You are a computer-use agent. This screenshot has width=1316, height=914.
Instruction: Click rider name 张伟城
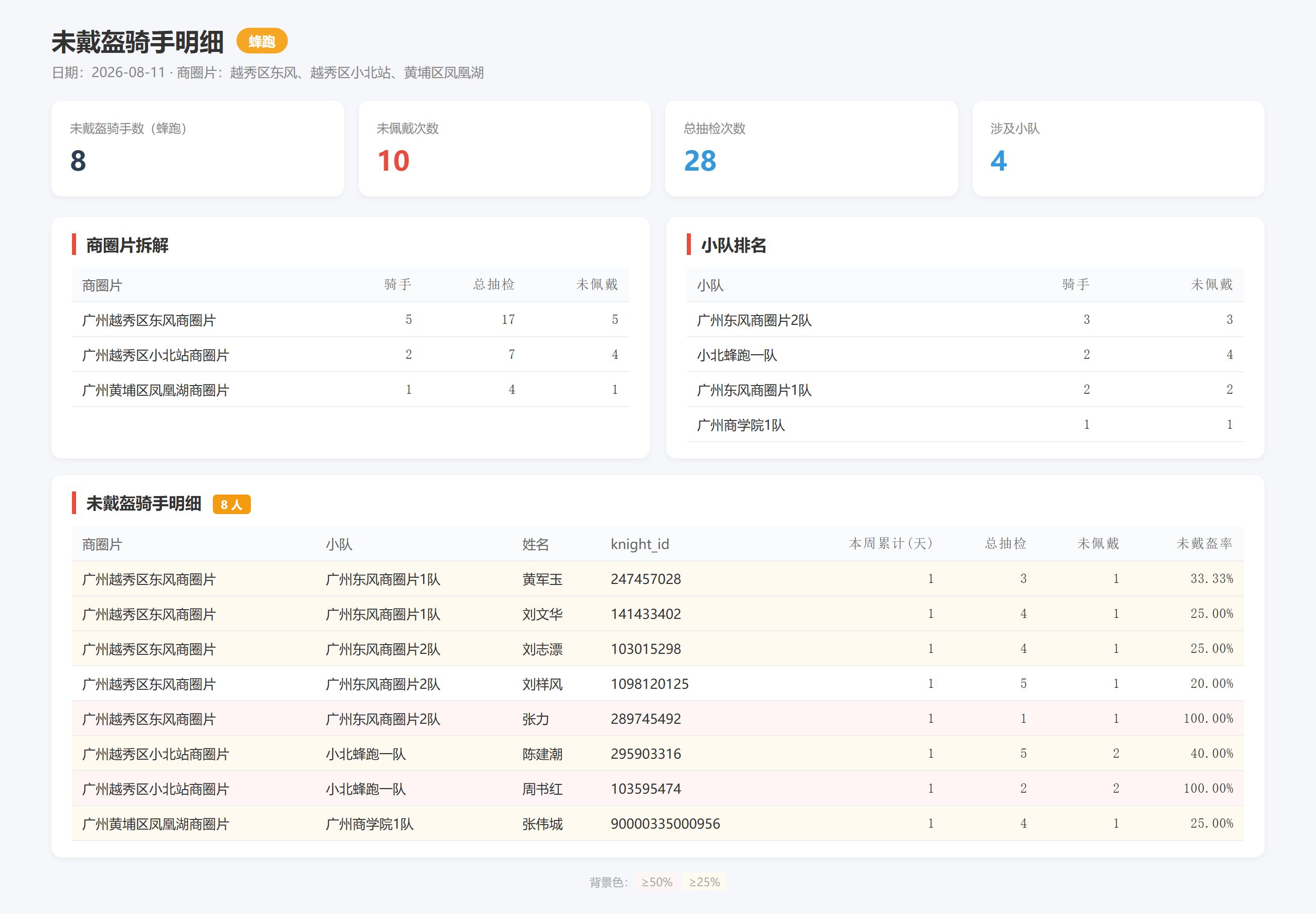tap(542, 824)
